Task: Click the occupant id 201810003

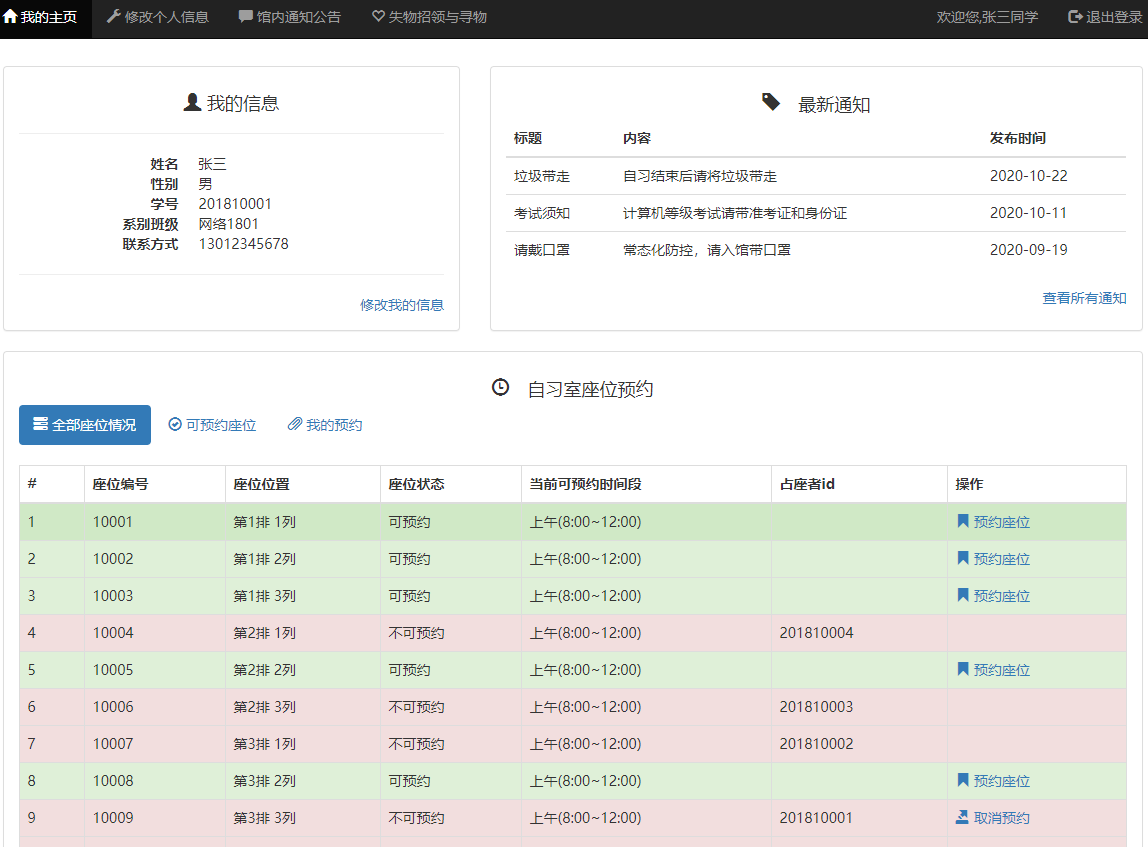Action: click(x=816, y=706)
